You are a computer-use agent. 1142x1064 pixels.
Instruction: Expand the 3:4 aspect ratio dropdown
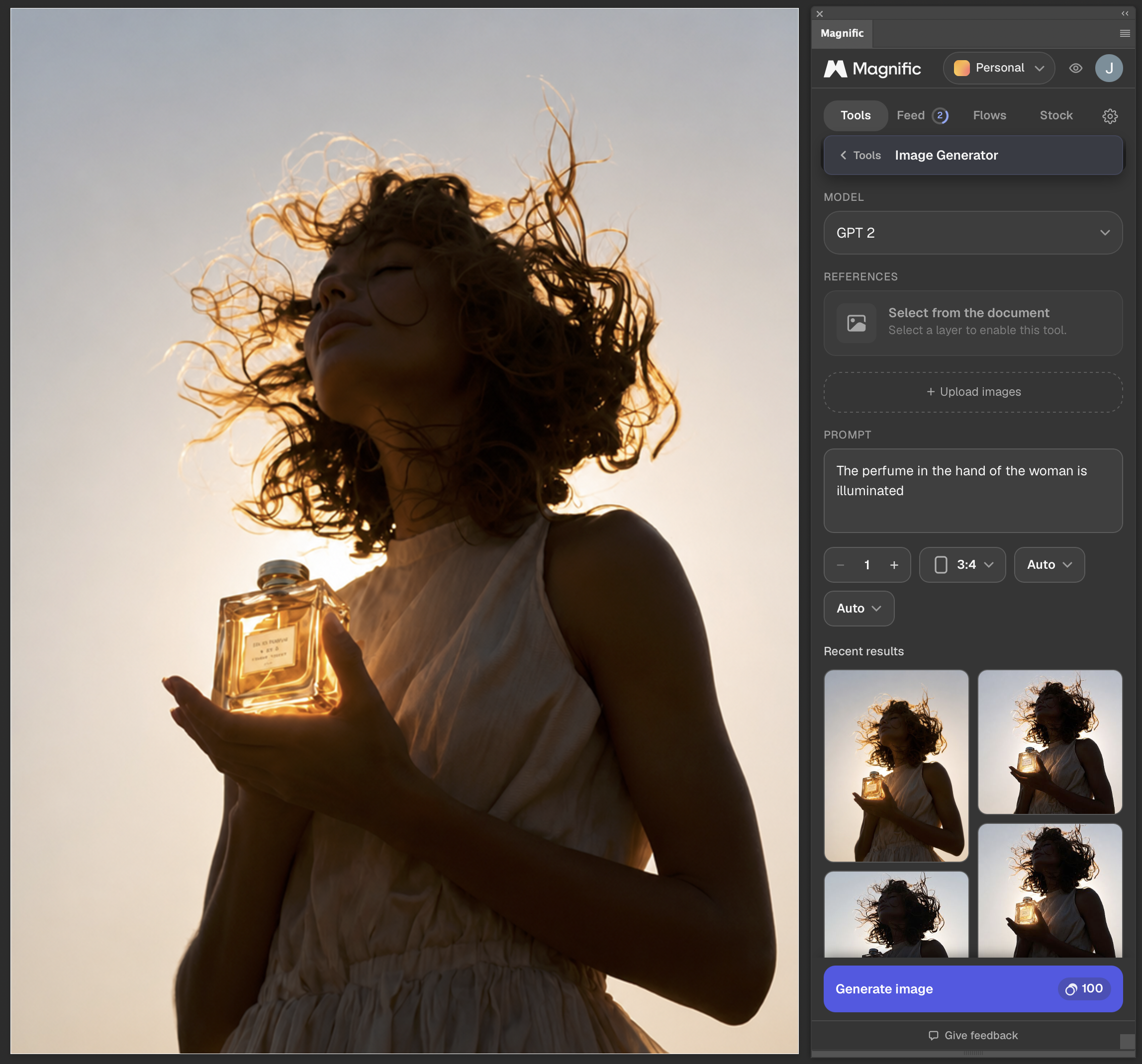(x=962, y=565)
